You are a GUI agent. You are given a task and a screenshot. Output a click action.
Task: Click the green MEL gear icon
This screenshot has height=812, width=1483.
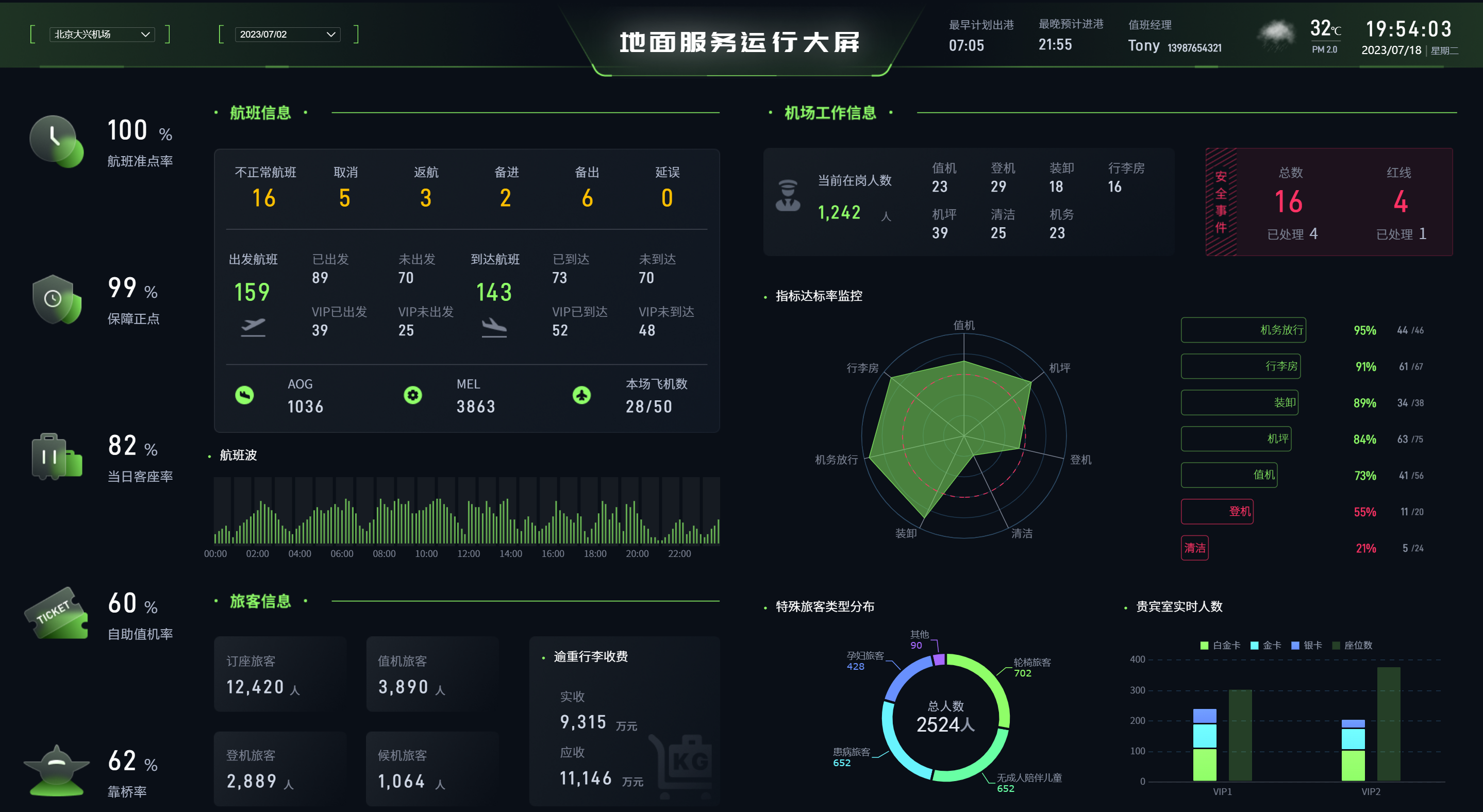(413, 395)
